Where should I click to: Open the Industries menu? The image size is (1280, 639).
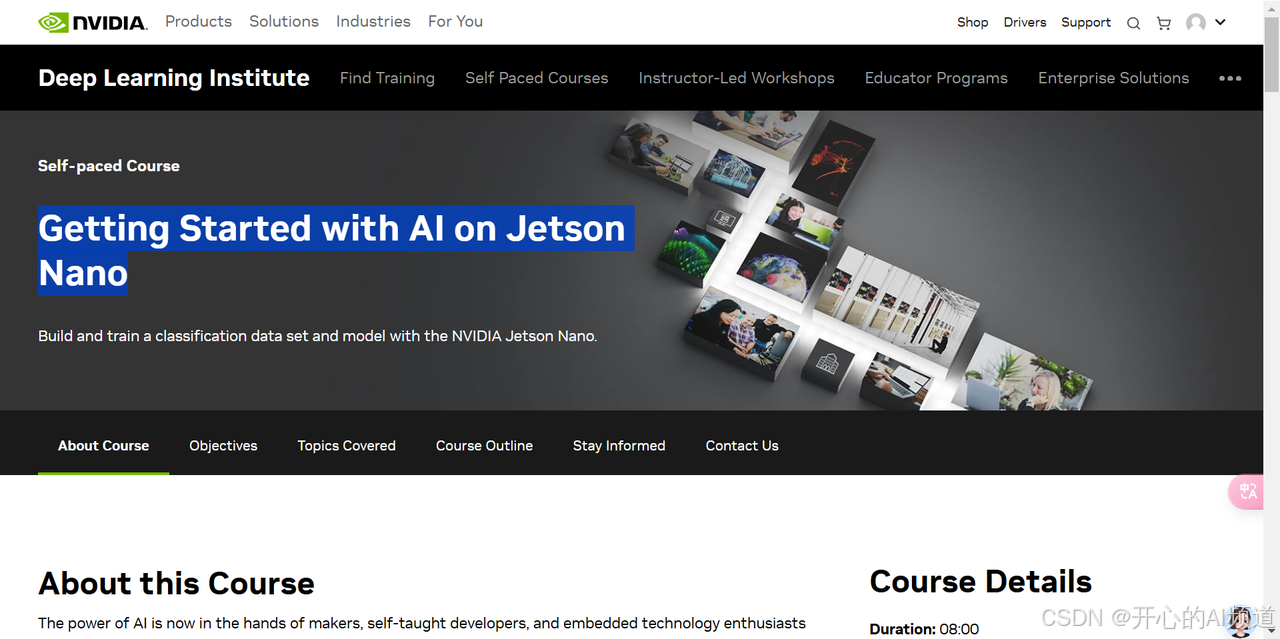pos(373,21)
